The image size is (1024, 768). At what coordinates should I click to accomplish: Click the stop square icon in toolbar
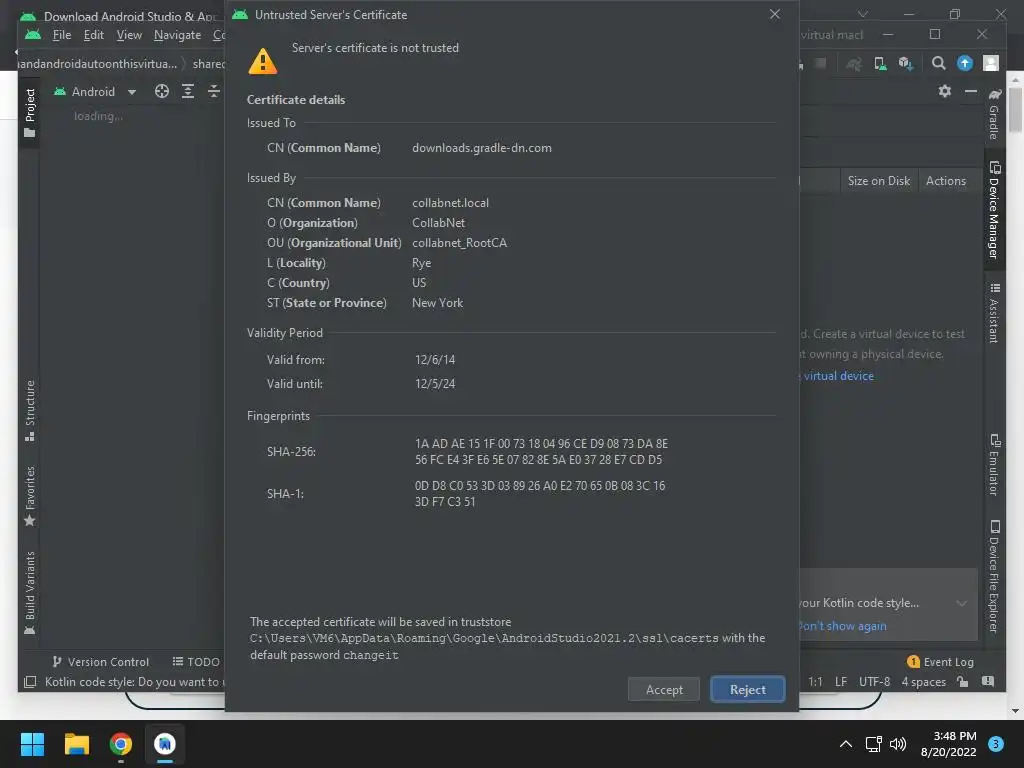pyautogui.click(x=821, y=63)
